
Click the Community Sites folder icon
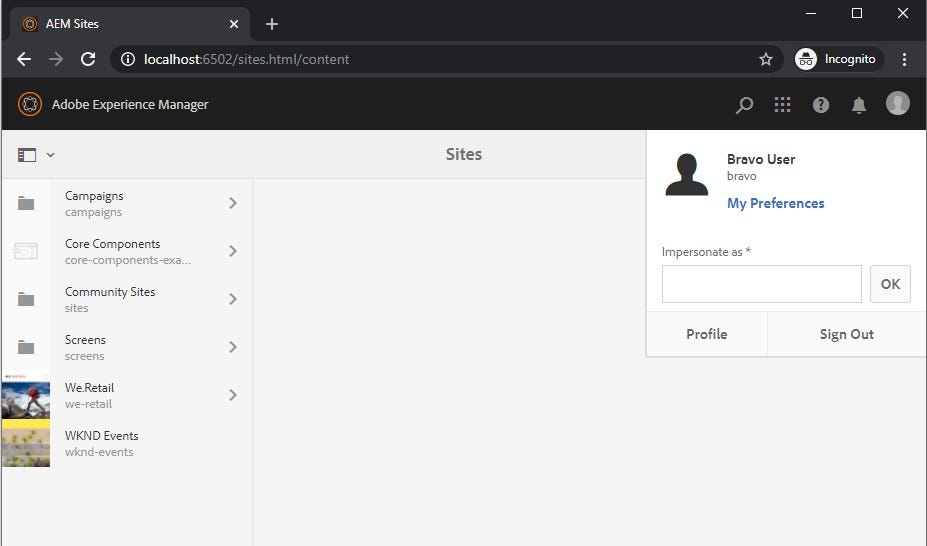(x=26, y=299)
